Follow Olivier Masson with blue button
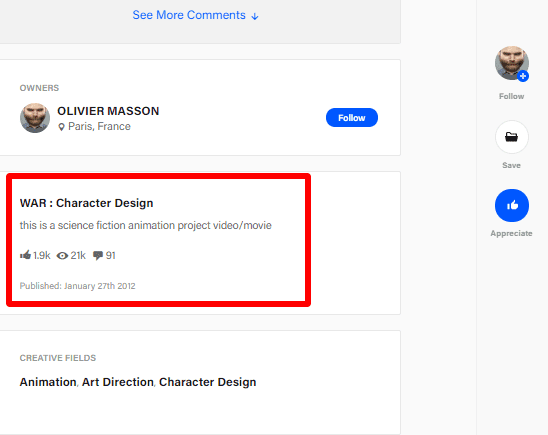The width and height of the screenshot is (548, 435). [352, 118]
